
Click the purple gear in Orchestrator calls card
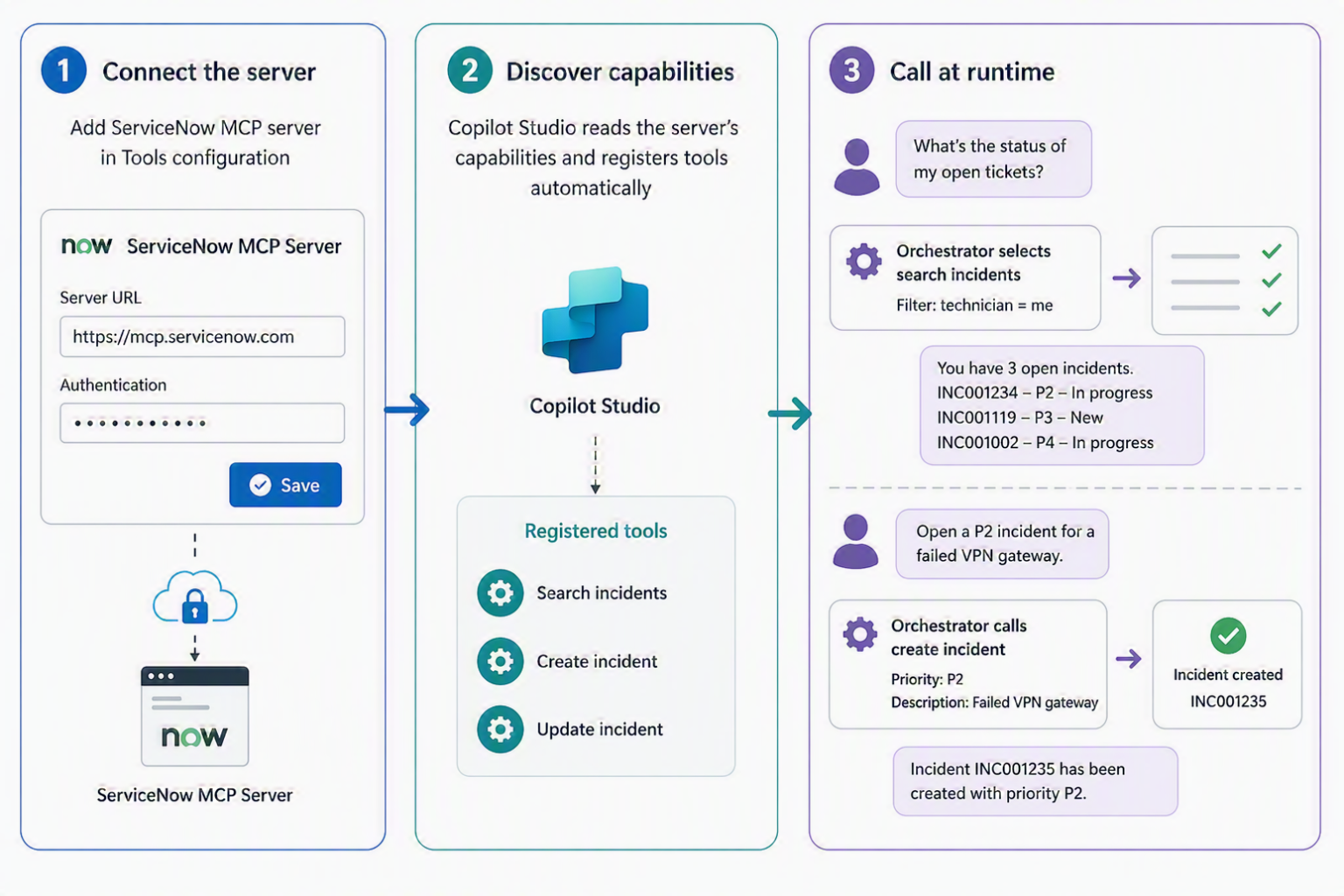(859, 634)
